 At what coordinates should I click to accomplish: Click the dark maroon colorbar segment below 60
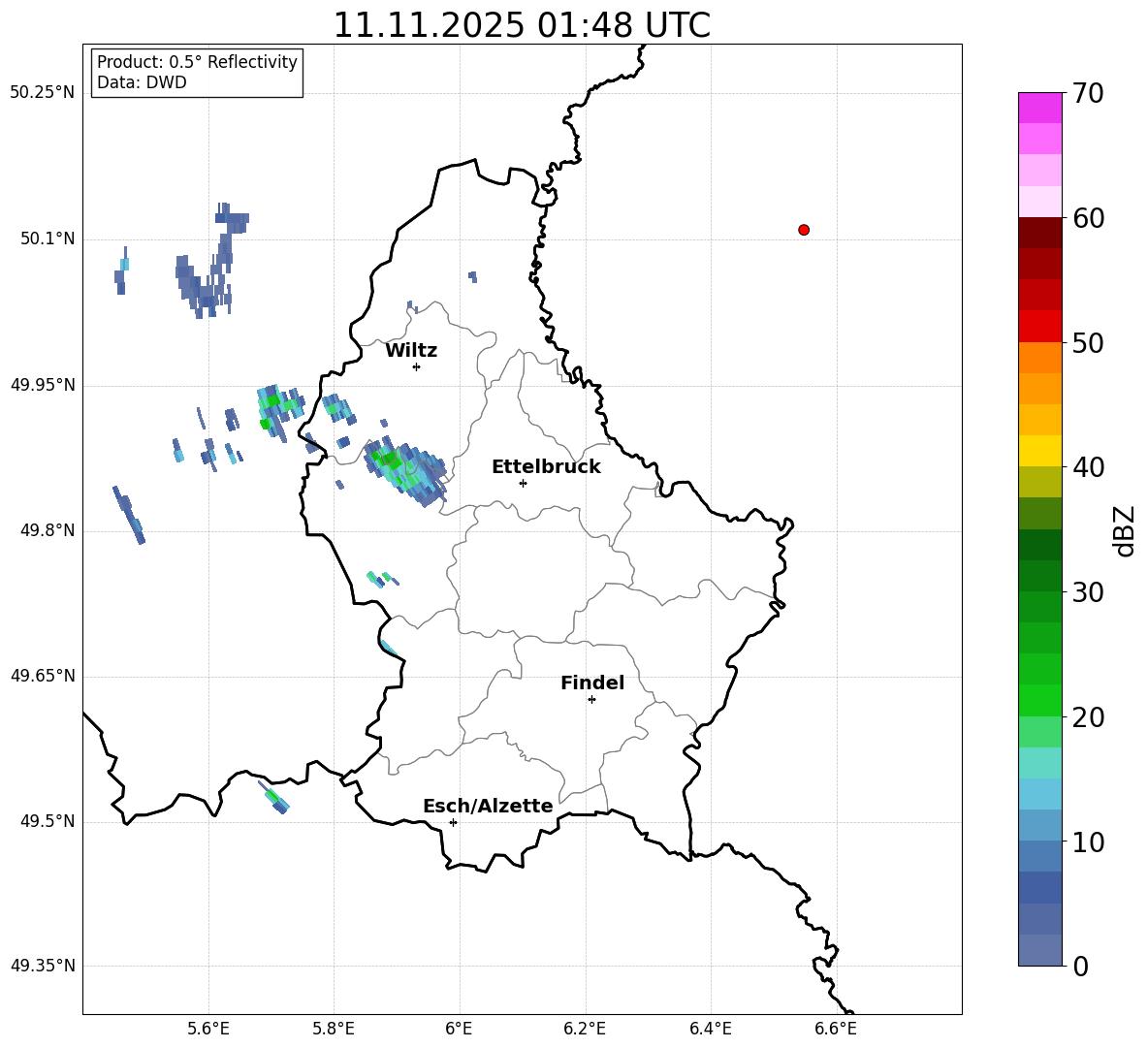point(1040,233)
